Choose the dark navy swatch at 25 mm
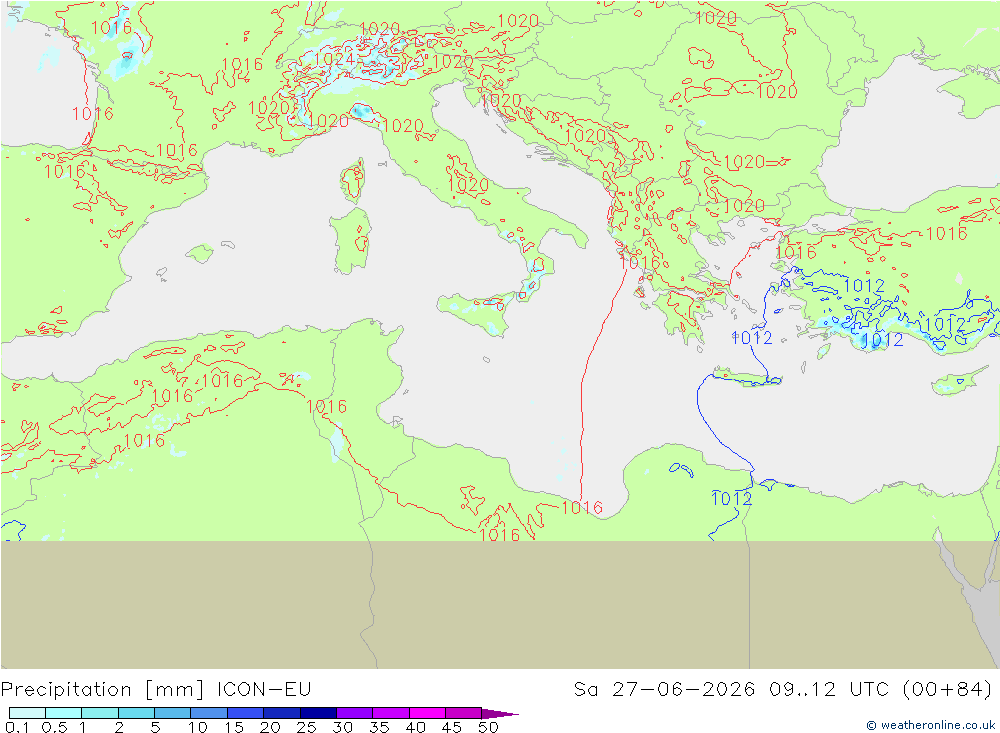This screenshot has width=1000, height=733. click(x=318, y=713)
